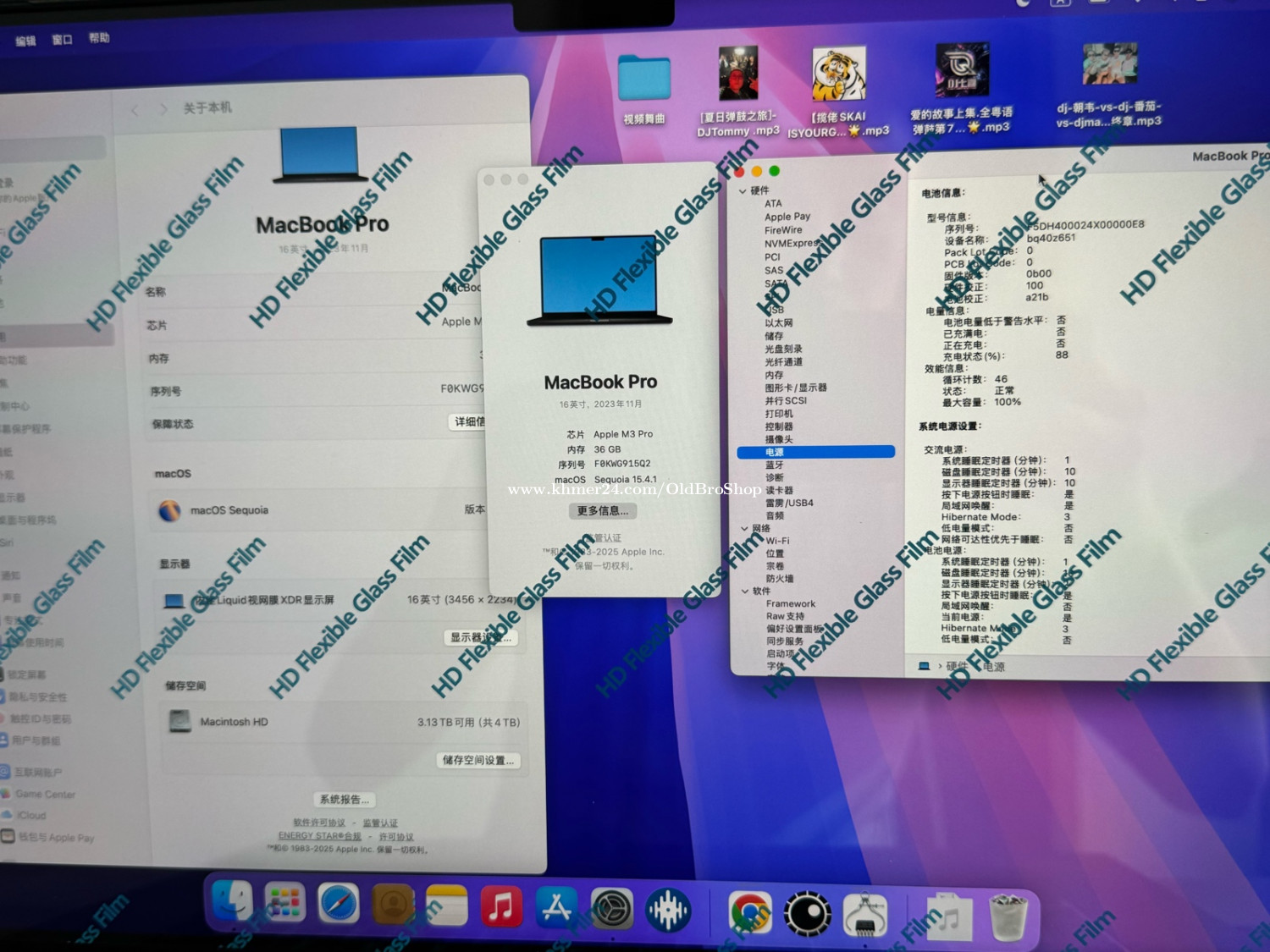Open the Trash in the Dock
The width and height of the screenshot is (1270, 952).
[x=1008, y=917]
